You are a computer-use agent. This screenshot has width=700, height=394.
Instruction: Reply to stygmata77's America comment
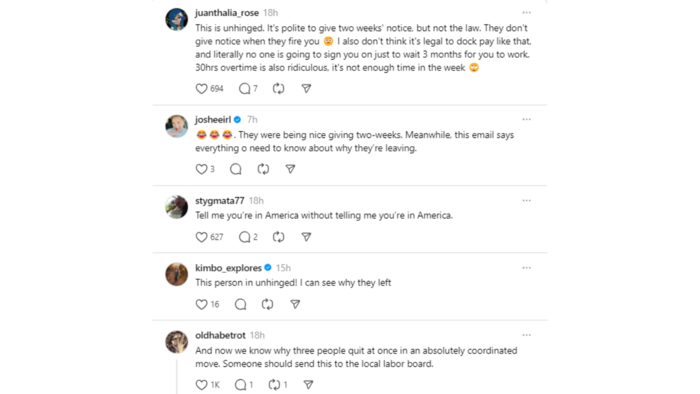[244, 237]
